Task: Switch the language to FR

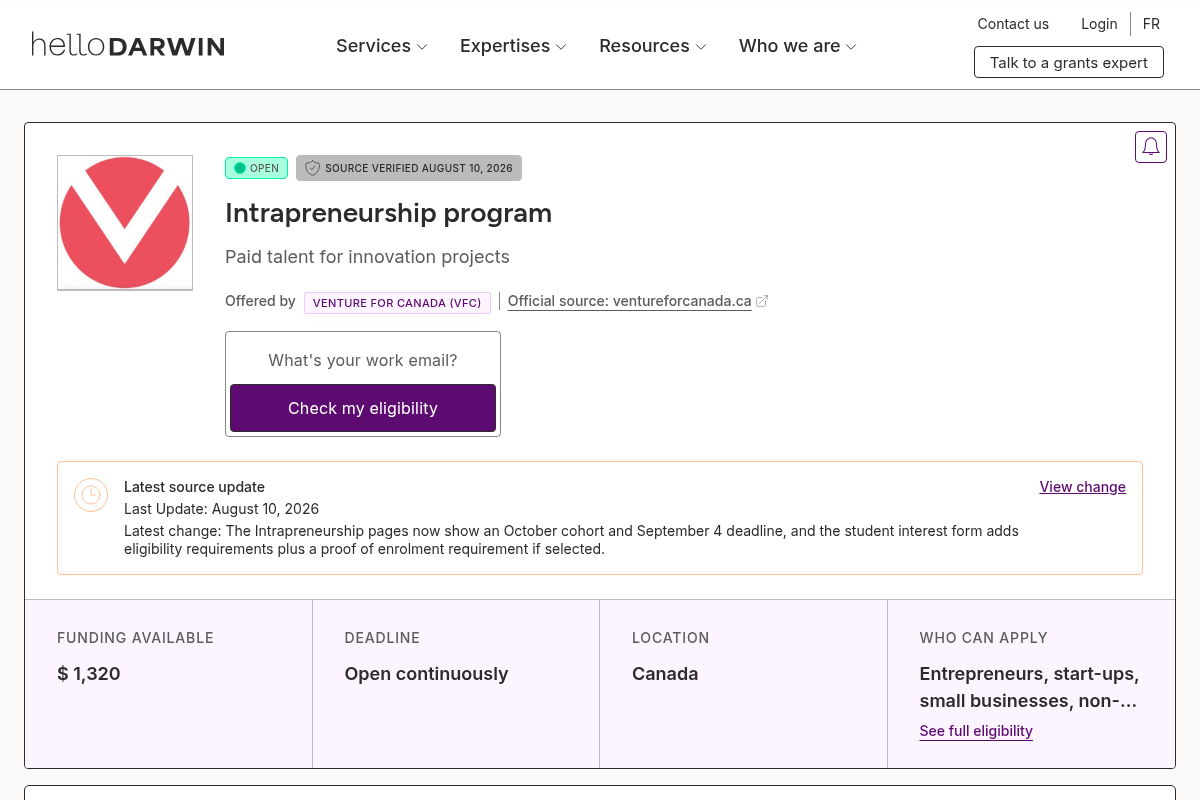Action: point(1151,24)
